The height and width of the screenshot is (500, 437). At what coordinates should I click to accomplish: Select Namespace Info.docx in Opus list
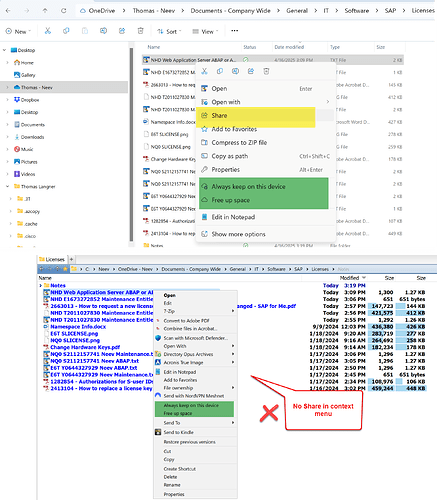point(78,327)
